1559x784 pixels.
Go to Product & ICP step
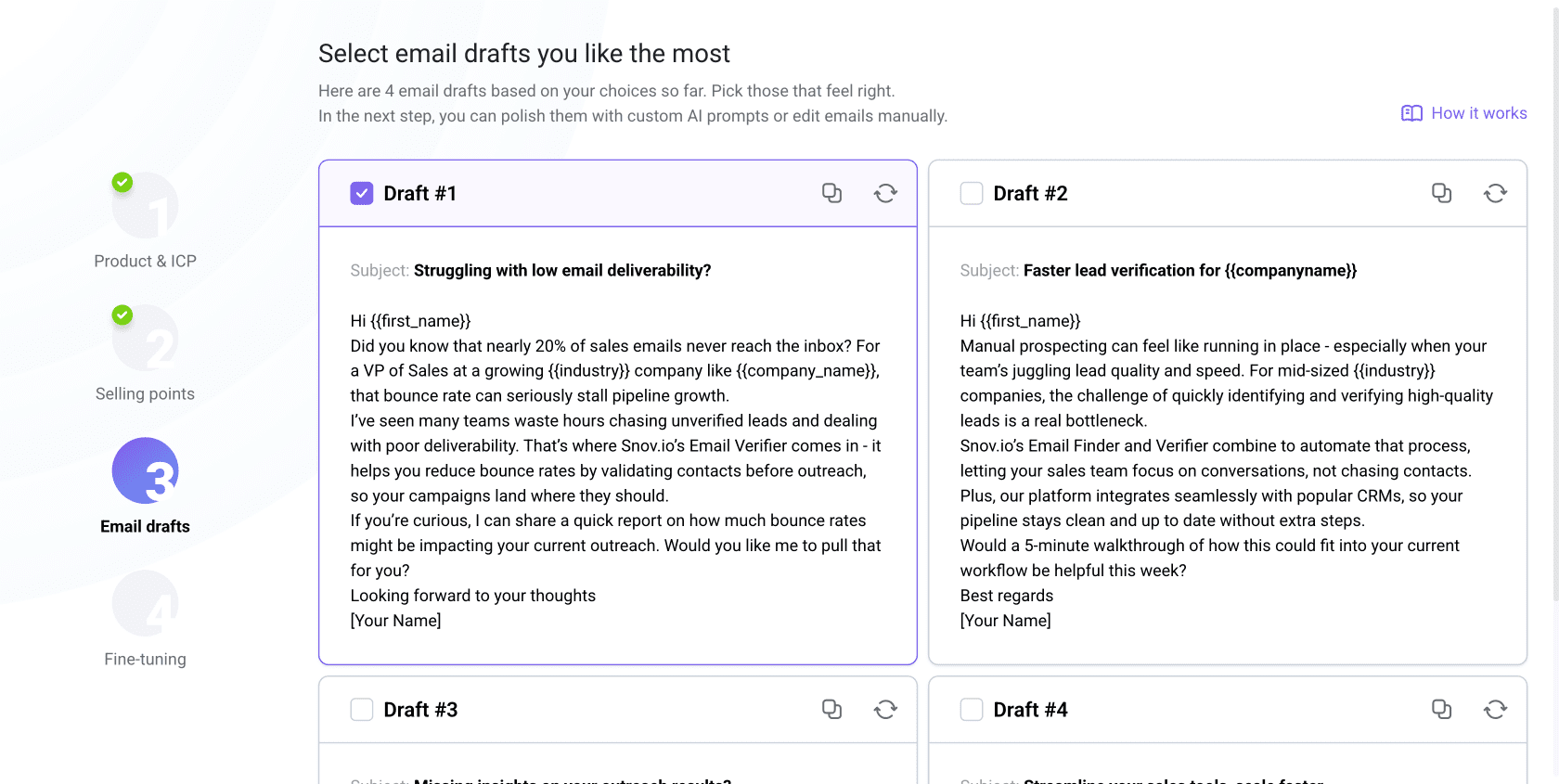145,206
